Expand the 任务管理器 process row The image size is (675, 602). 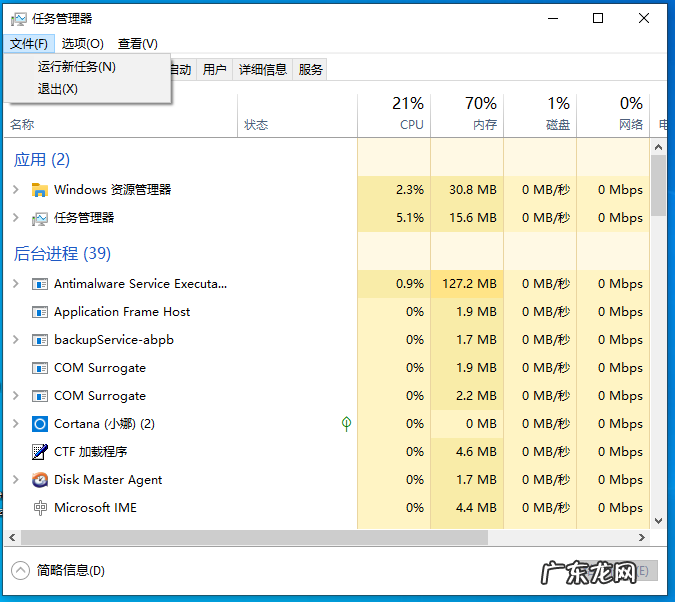pos(16,218)
